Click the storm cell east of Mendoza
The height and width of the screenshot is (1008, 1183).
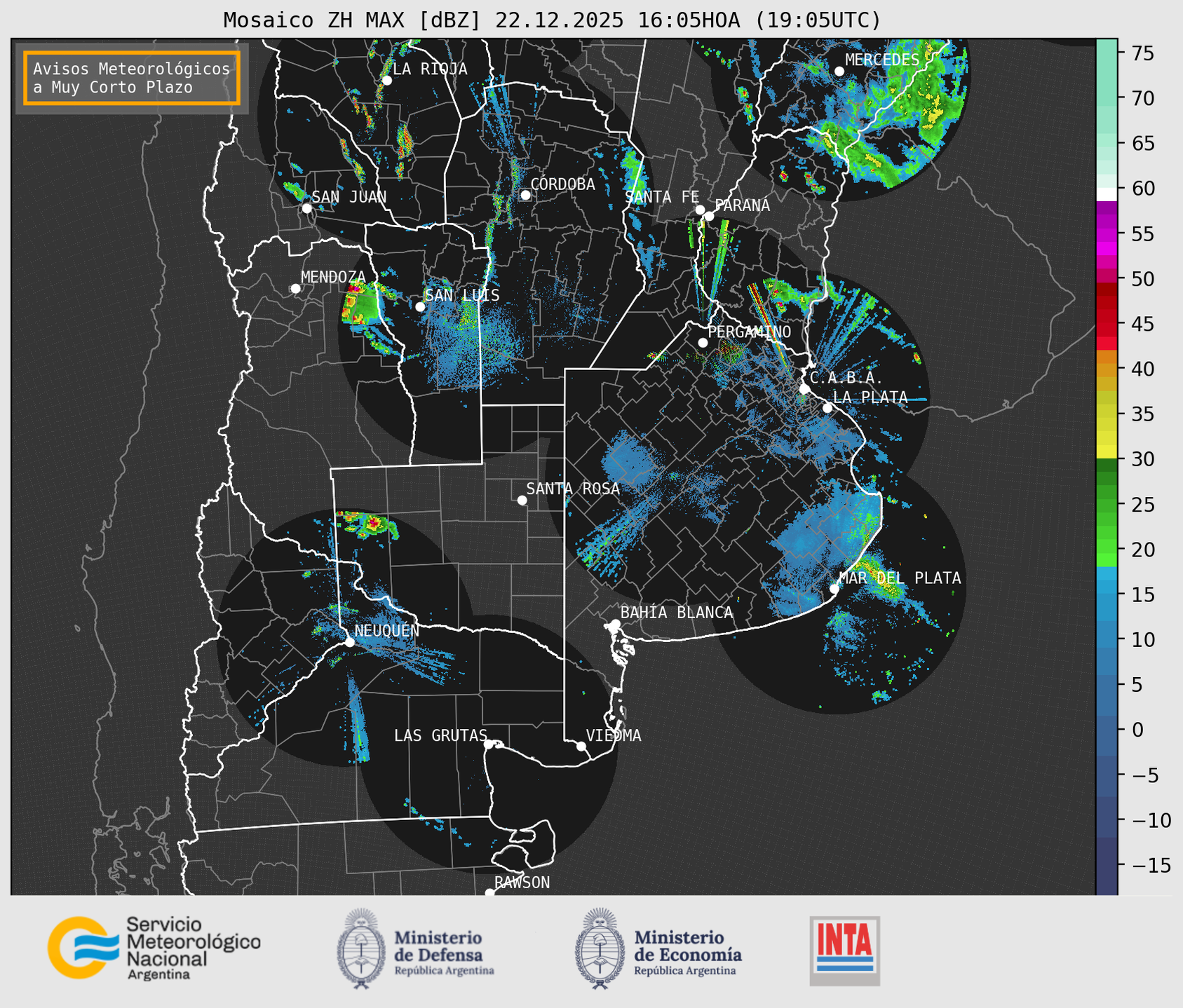coord(360,305)
